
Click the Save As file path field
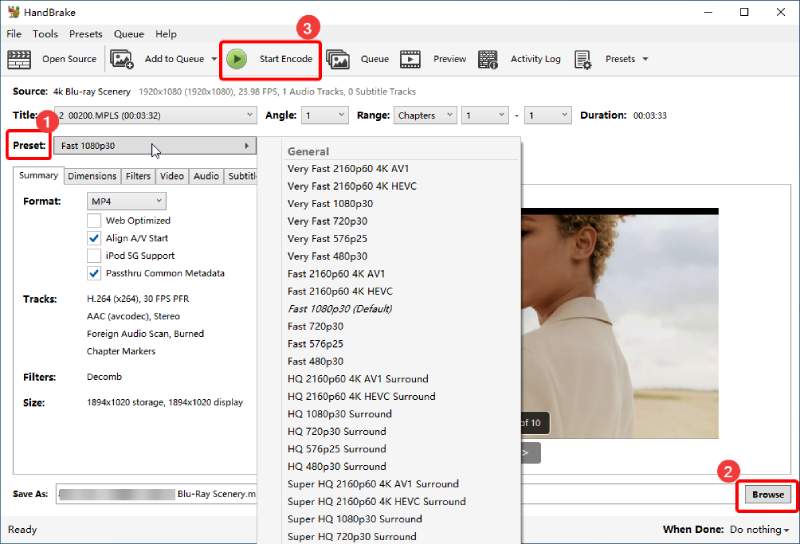coord(156,494)
